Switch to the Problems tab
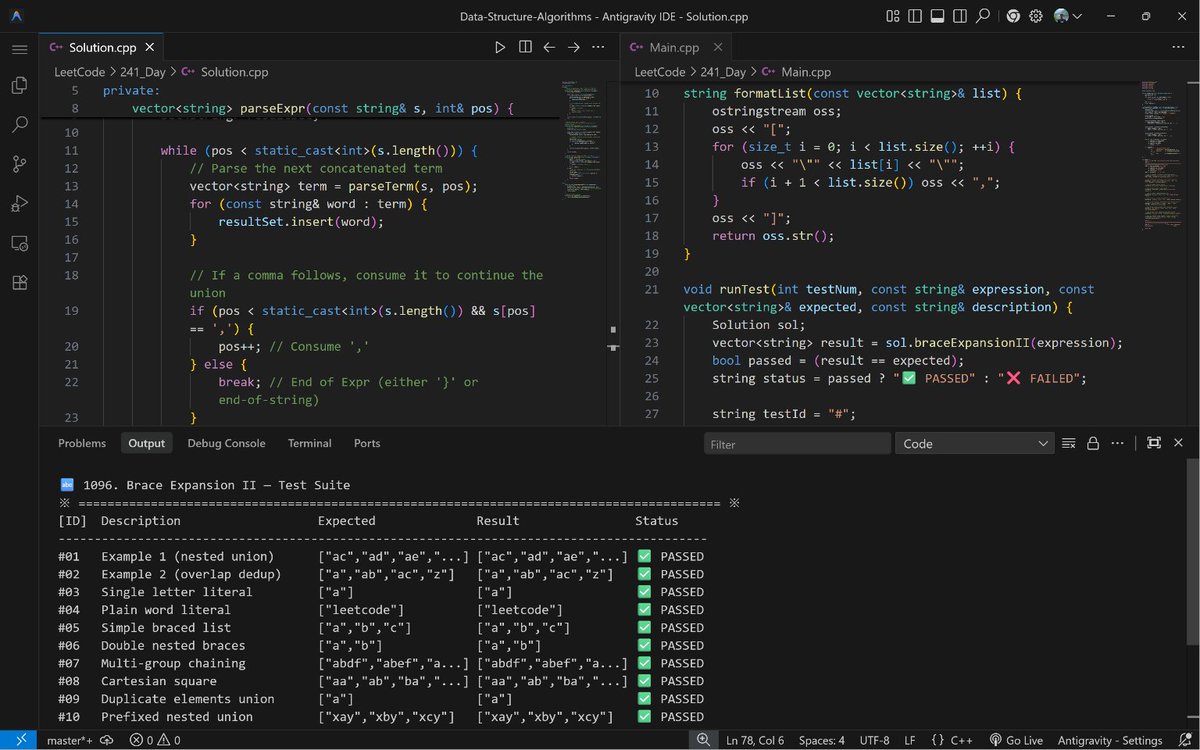Viewport: 1200px width, 750px height. (x=82, y=443)
